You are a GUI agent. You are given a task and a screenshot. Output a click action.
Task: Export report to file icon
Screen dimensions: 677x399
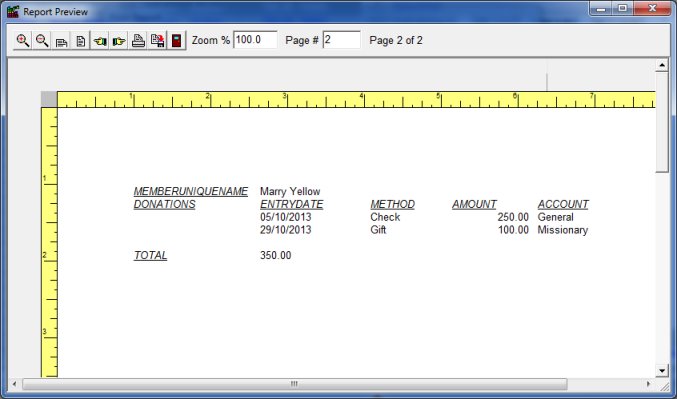pos(158,41)
